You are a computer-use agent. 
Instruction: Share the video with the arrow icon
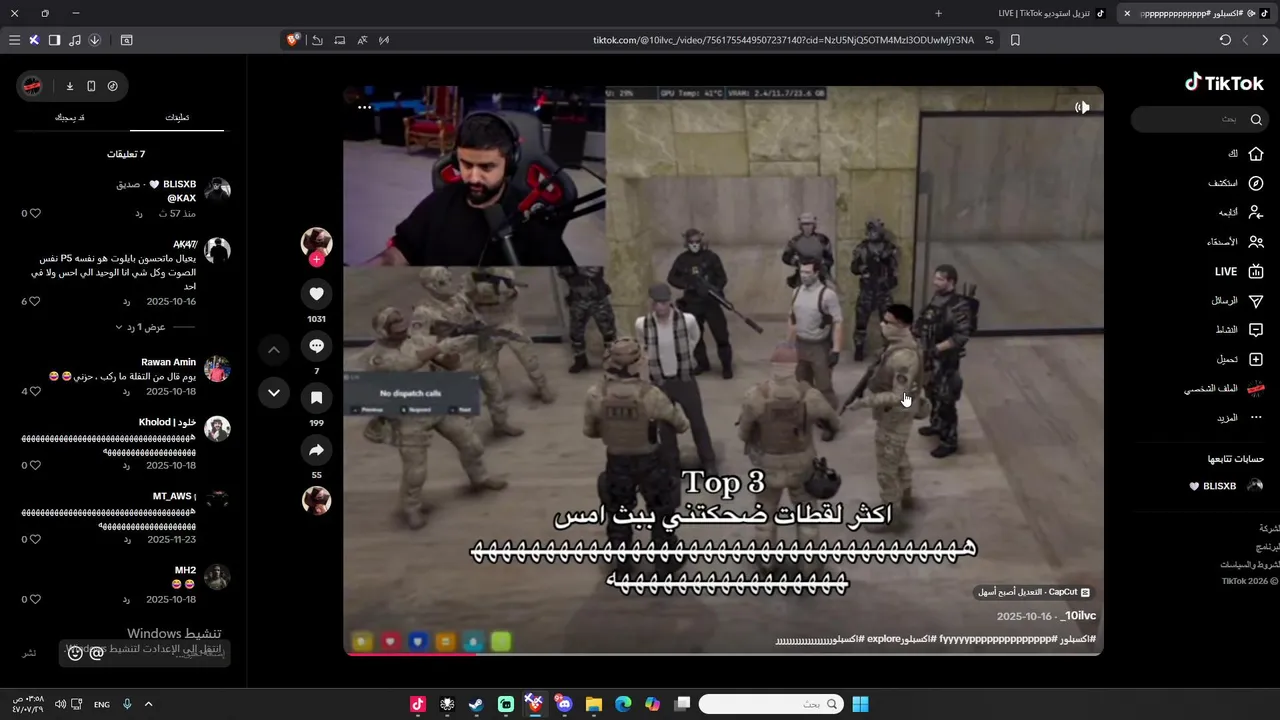[316, 450]
